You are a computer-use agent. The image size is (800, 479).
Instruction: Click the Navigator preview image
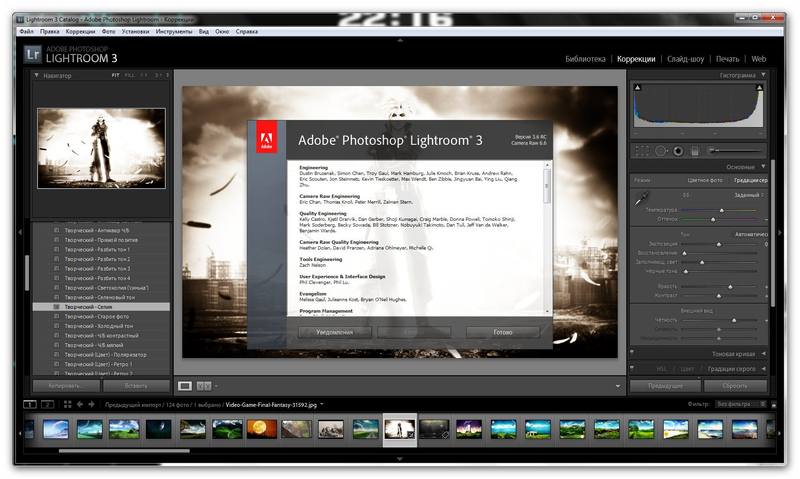point(101,148)
